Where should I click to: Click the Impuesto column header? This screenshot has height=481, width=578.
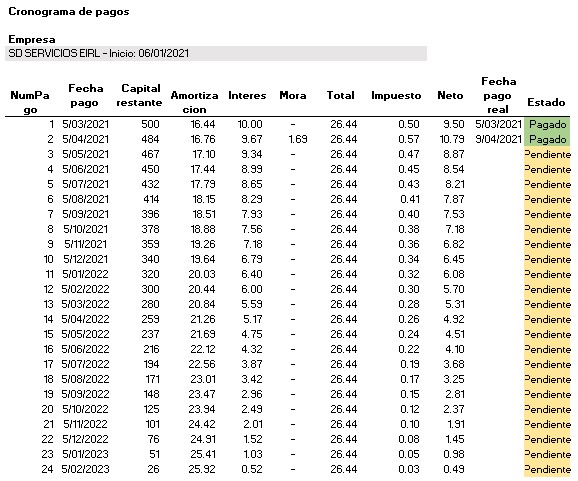point(396,95)
